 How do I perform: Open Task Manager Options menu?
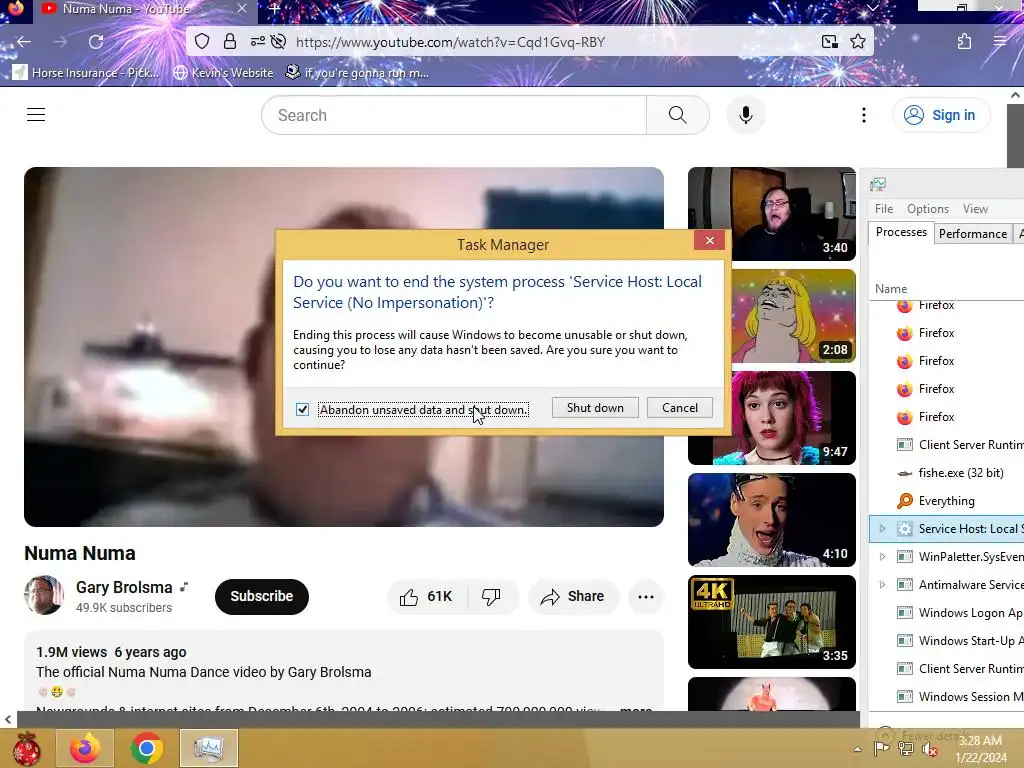click(x=927, y=208)
